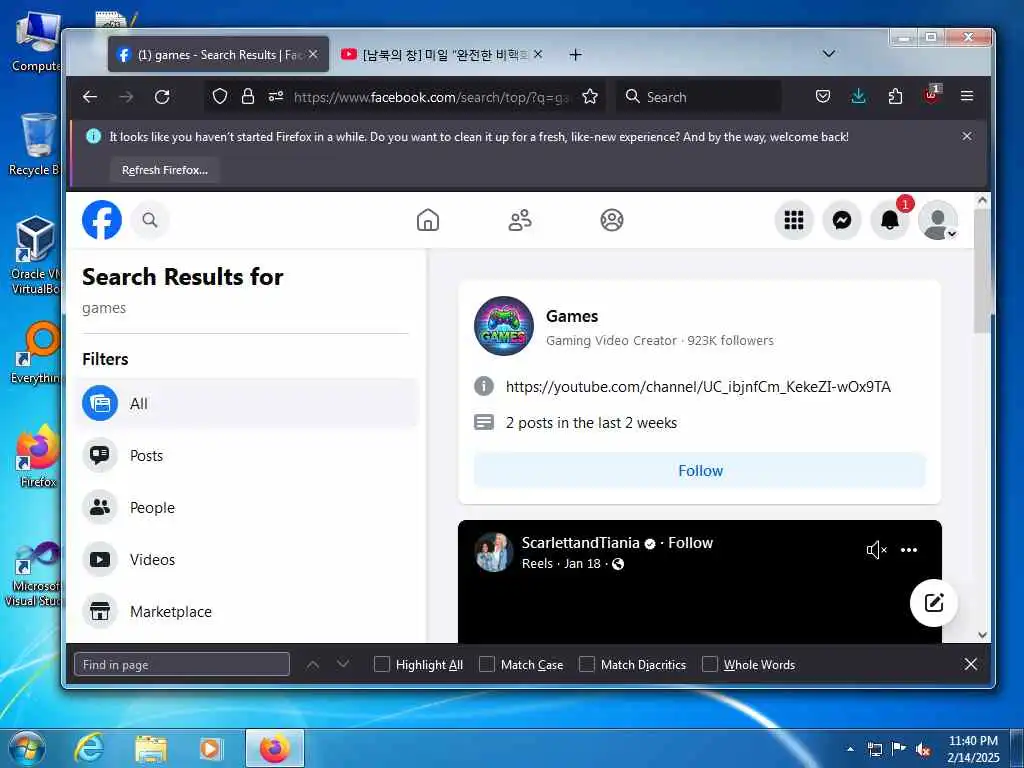Enable Highlight All checkbox
Viewport: 1024px width, 768px height.
381,664
